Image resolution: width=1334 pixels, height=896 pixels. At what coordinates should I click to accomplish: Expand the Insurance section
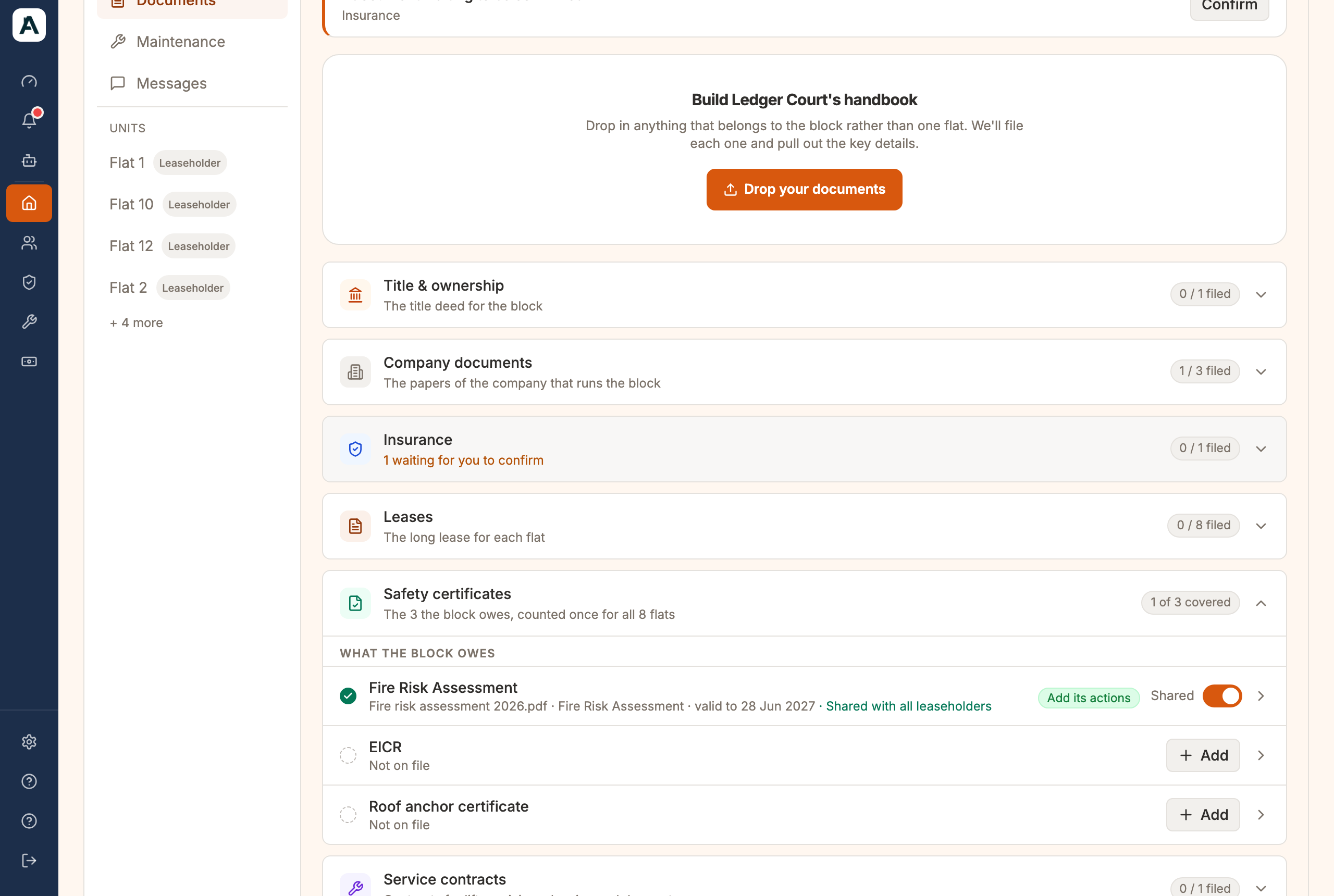1261,449
